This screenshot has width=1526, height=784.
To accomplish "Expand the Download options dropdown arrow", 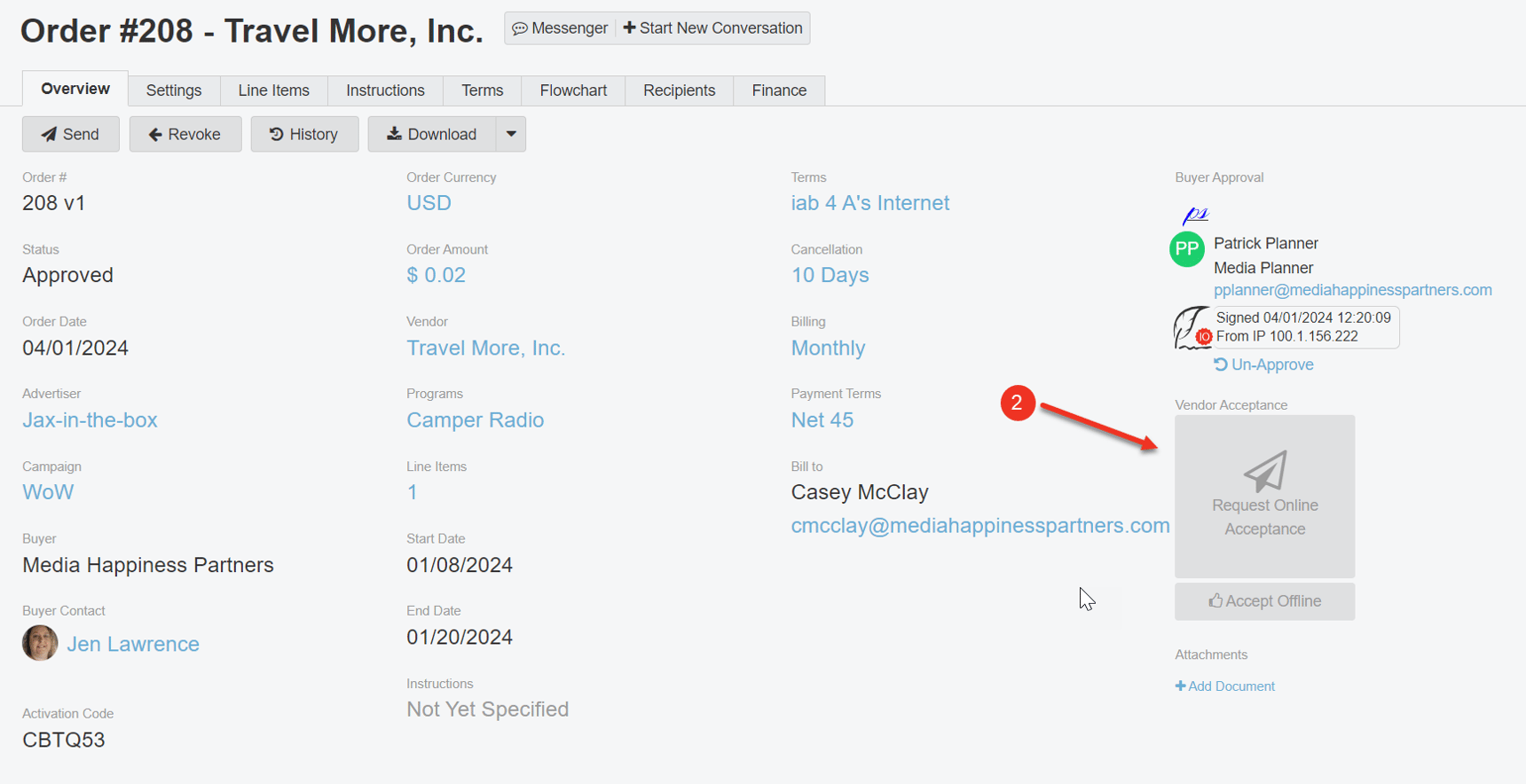I will coord(511,134).
